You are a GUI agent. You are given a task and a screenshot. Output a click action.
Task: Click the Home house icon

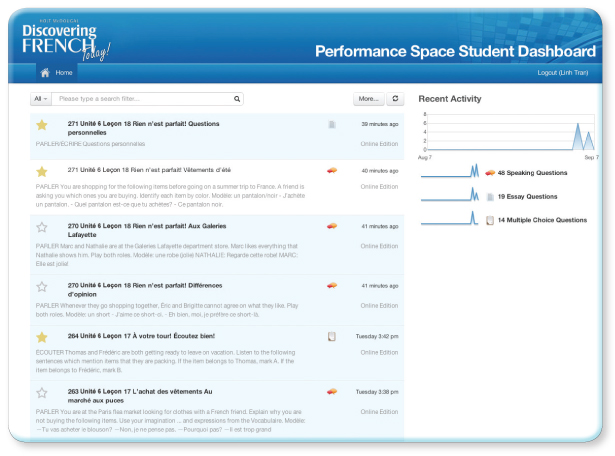click(x=45, y=73)
